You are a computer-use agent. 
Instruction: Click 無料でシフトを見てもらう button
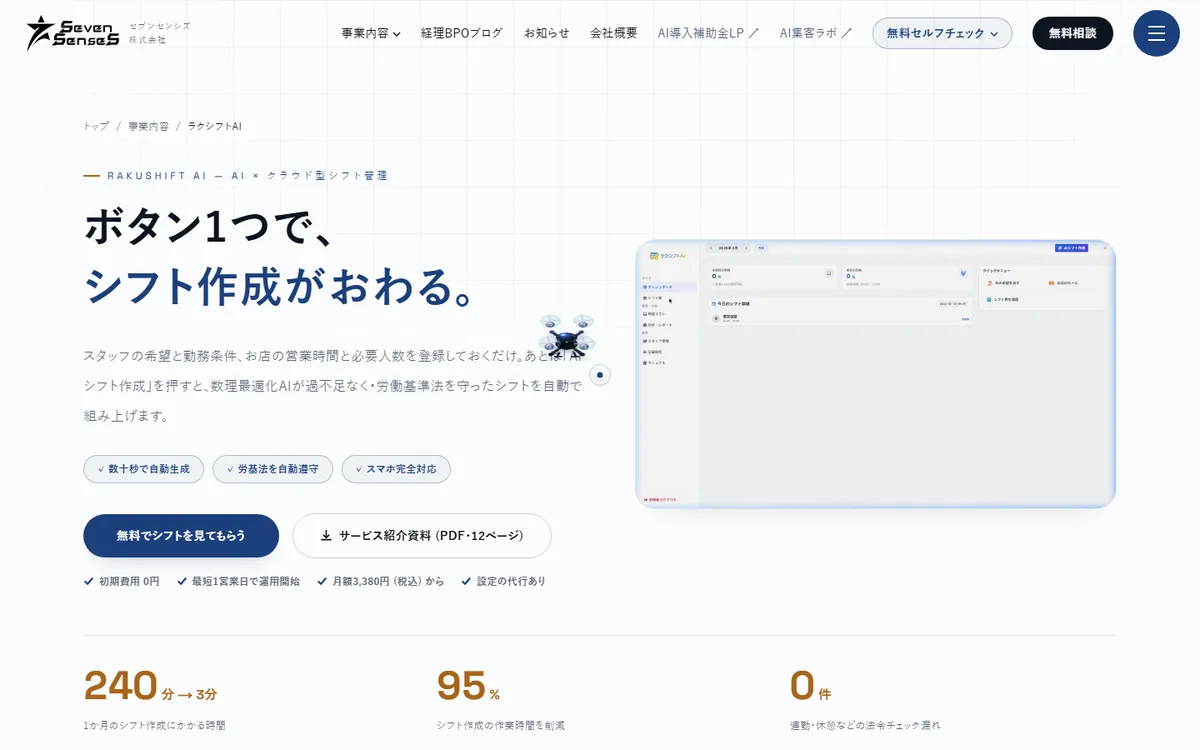[x=181, y=536]
